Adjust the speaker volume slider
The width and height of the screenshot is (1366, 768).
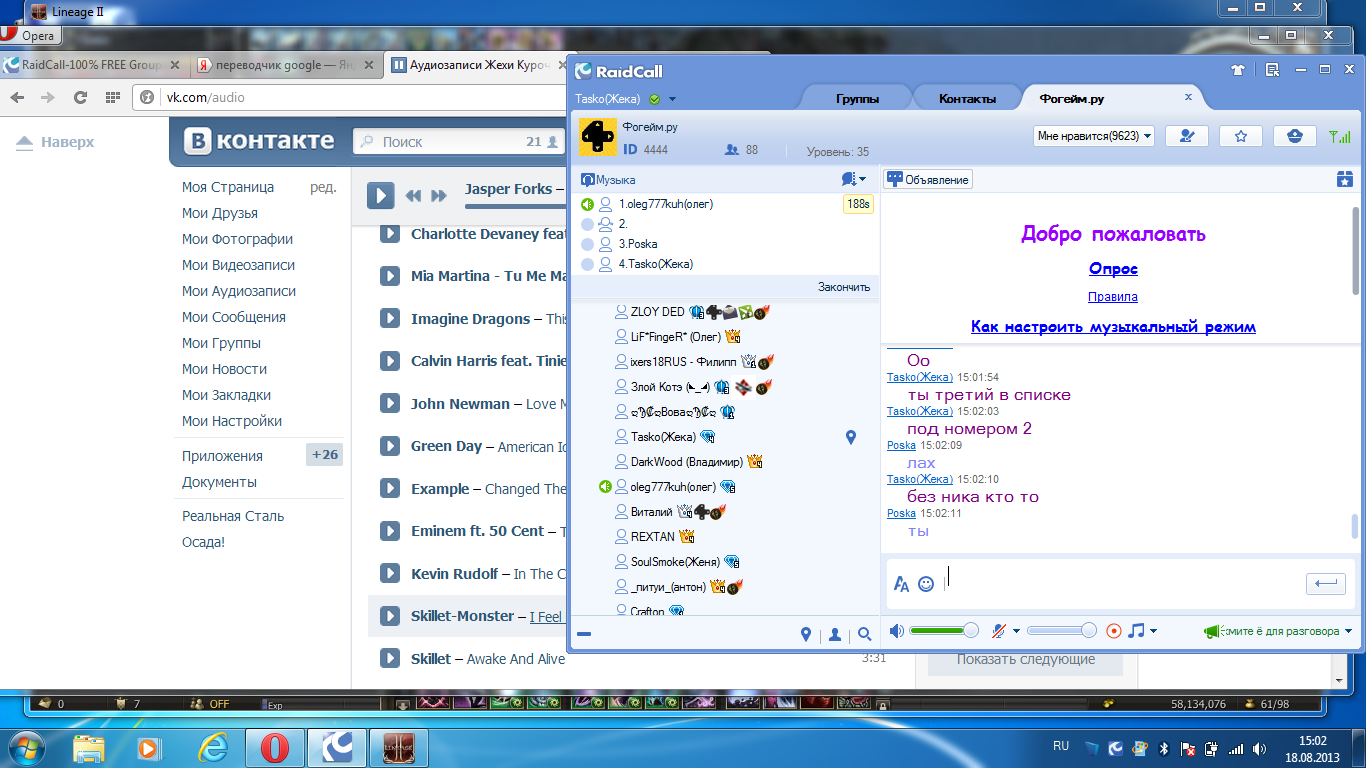(944, 631)
